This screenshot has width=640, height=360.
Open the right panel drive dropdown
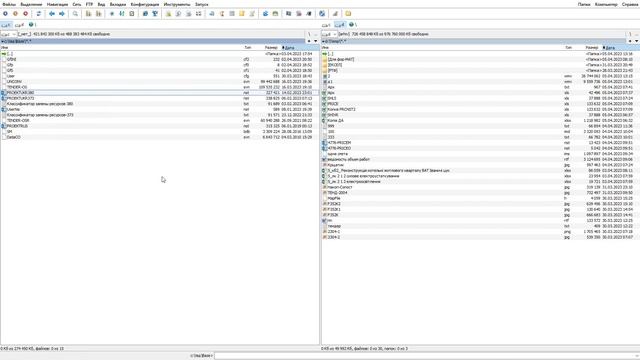329,34
